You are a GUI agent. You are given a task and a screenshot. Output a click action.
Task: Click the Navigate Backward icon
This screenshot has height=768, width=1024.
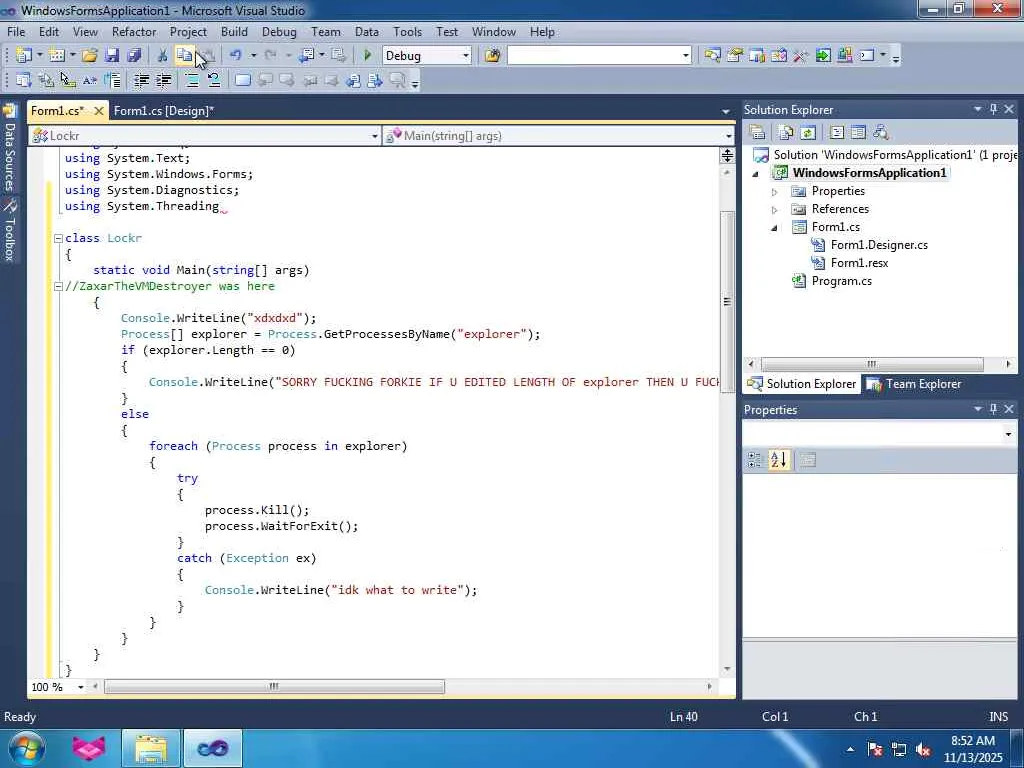[x=307, y=56]
